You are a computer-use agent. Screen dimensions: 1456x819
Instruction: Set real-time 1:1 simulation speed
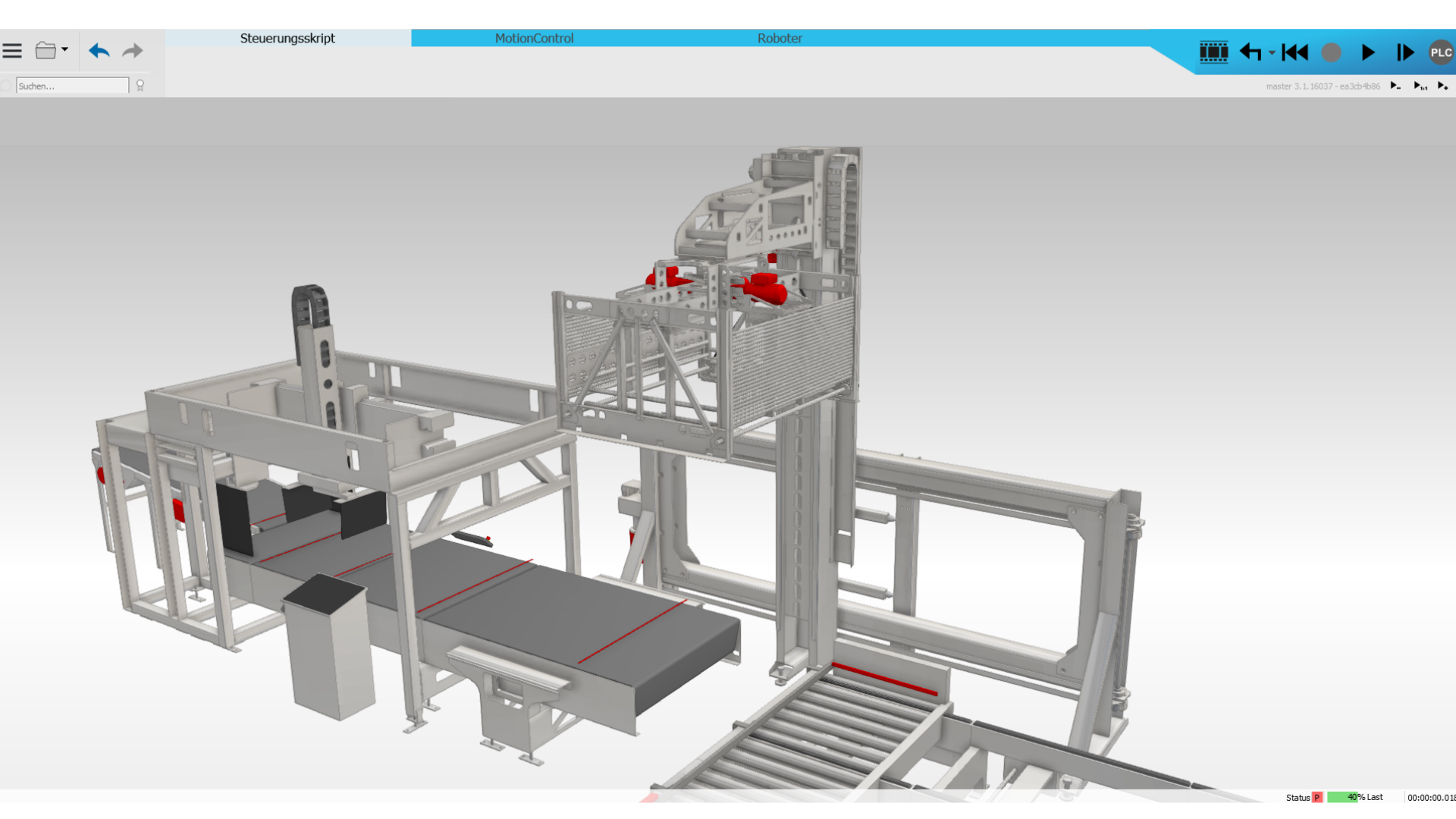tap(1420, 86)
